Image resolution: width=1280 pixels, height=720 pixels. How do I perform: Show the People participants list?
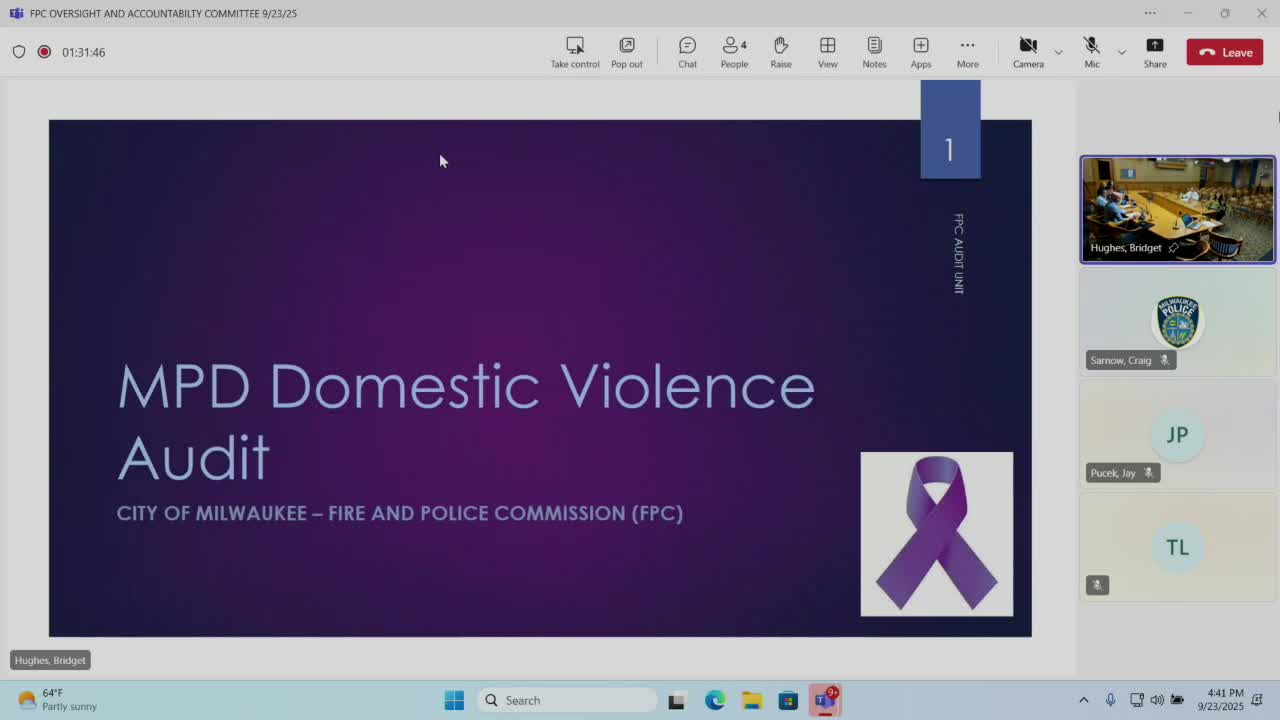click(734, 52)
